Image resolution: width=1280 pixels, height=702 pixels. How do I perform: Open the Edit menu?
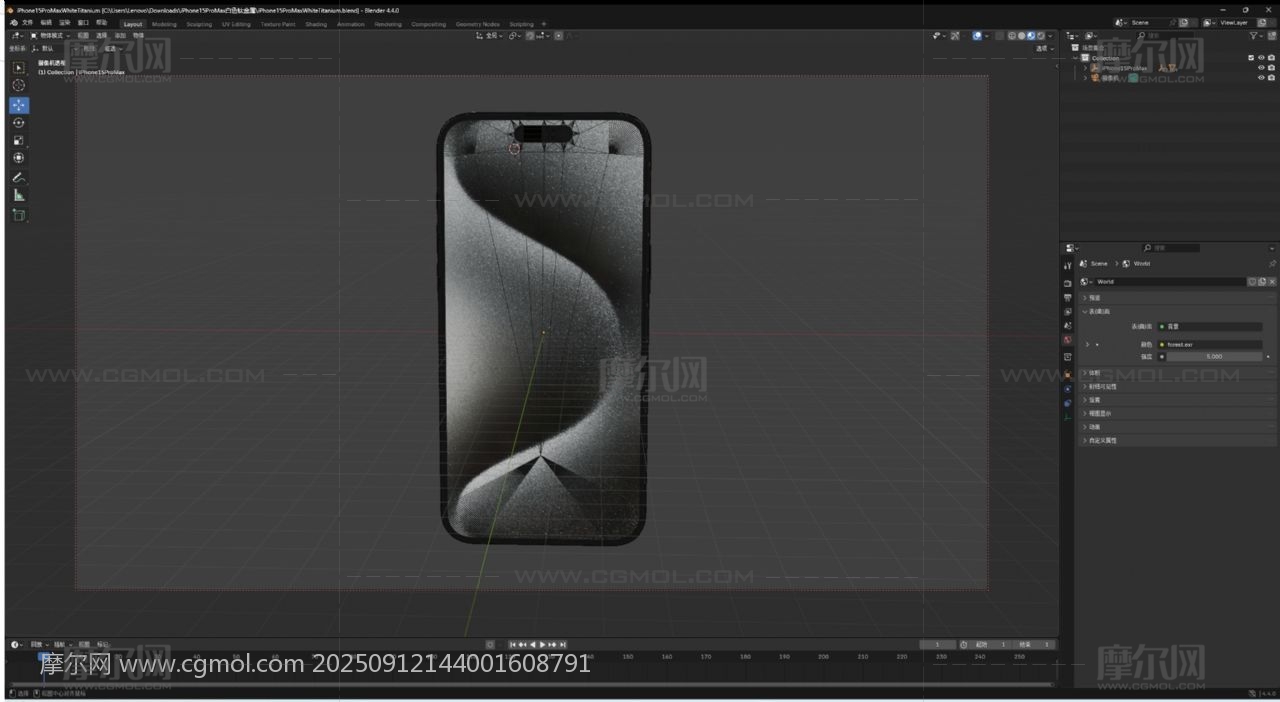(x=46, y=23)
